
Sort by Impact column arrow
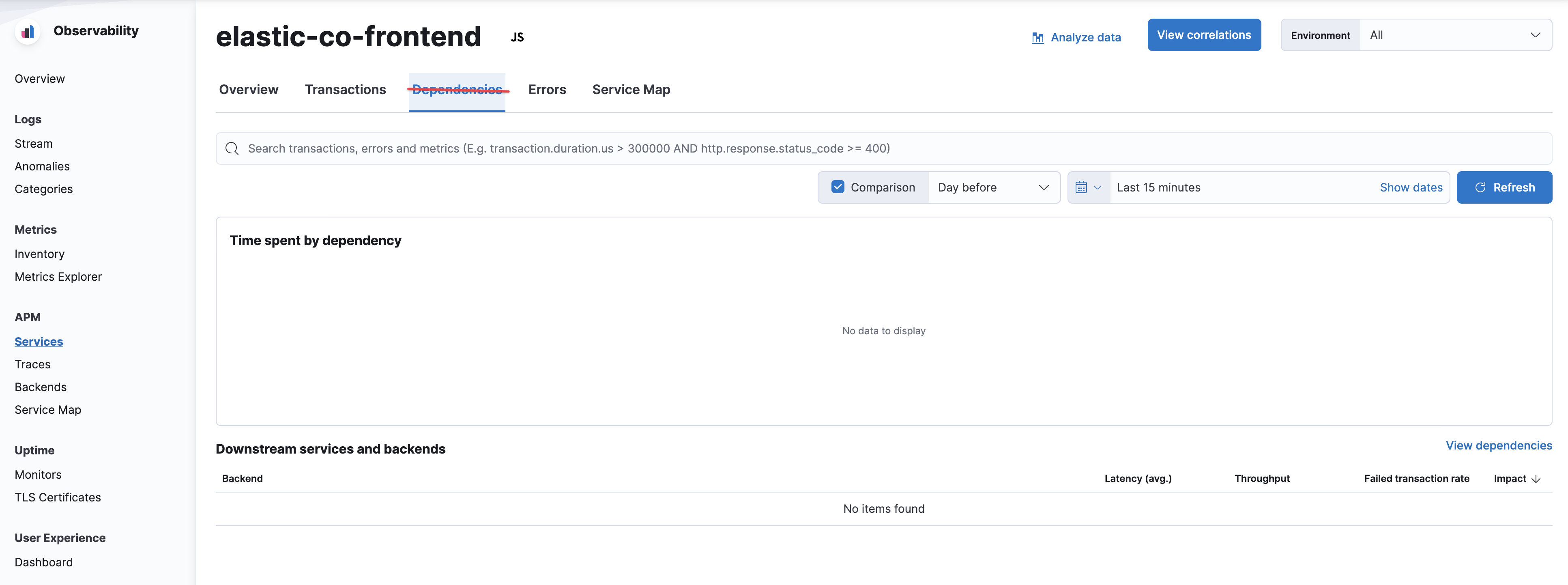coord(1536,479)
